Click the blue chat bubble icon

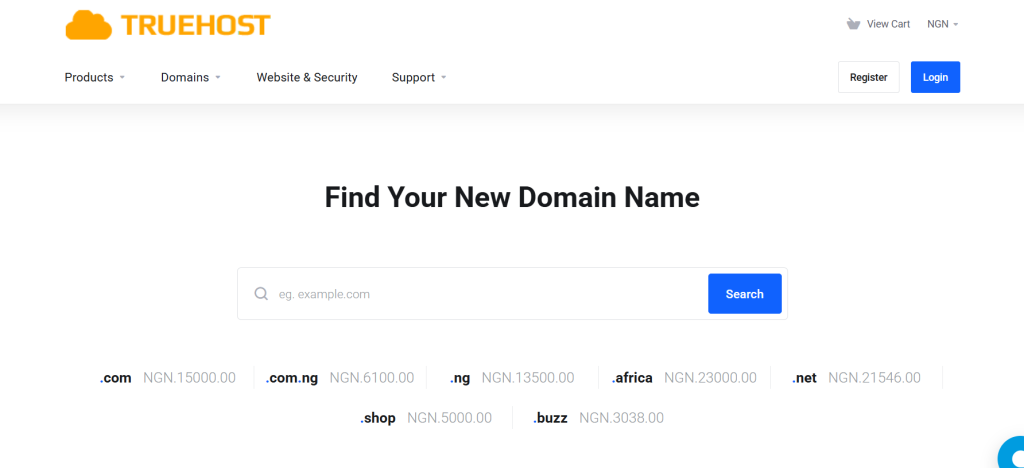pos(1012,455)
